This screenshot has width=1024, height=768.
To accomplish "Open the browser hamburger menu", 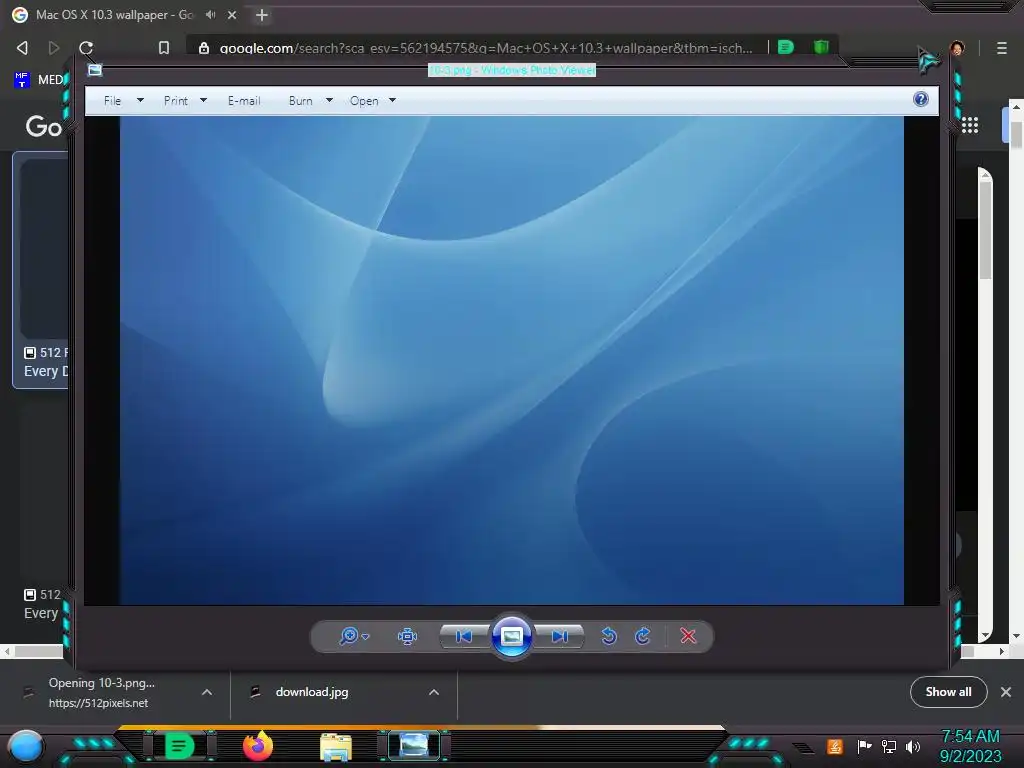I will coord(1002,48).
